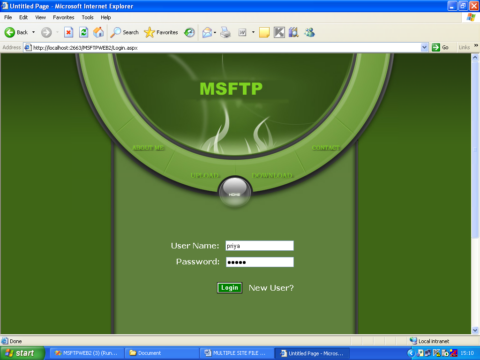Switch to Document folder taskbar item
The image size is (480, 360).
[162, 353]
